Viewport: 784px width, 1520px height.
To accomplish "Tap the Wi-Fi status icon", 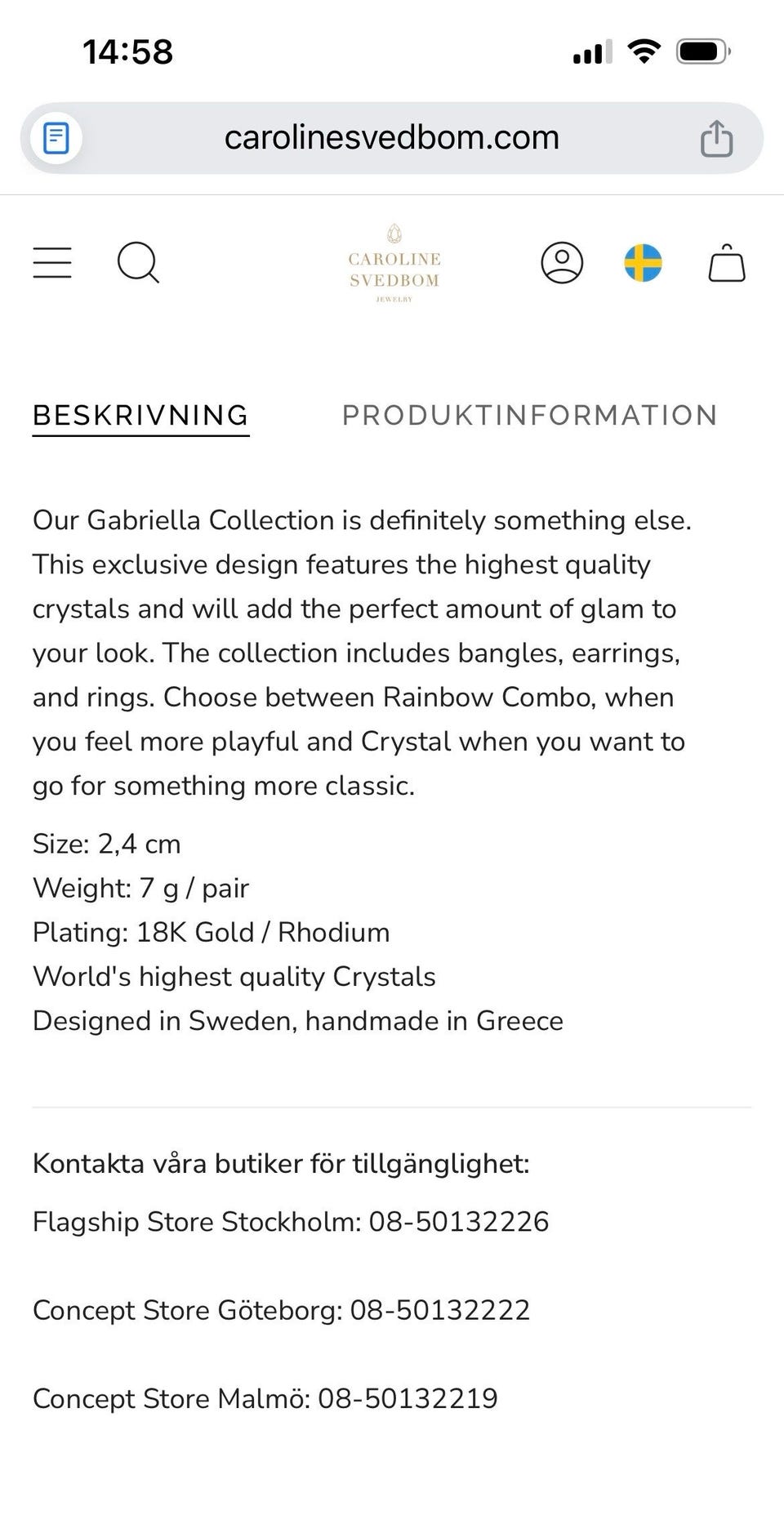I will pos(644,52).
